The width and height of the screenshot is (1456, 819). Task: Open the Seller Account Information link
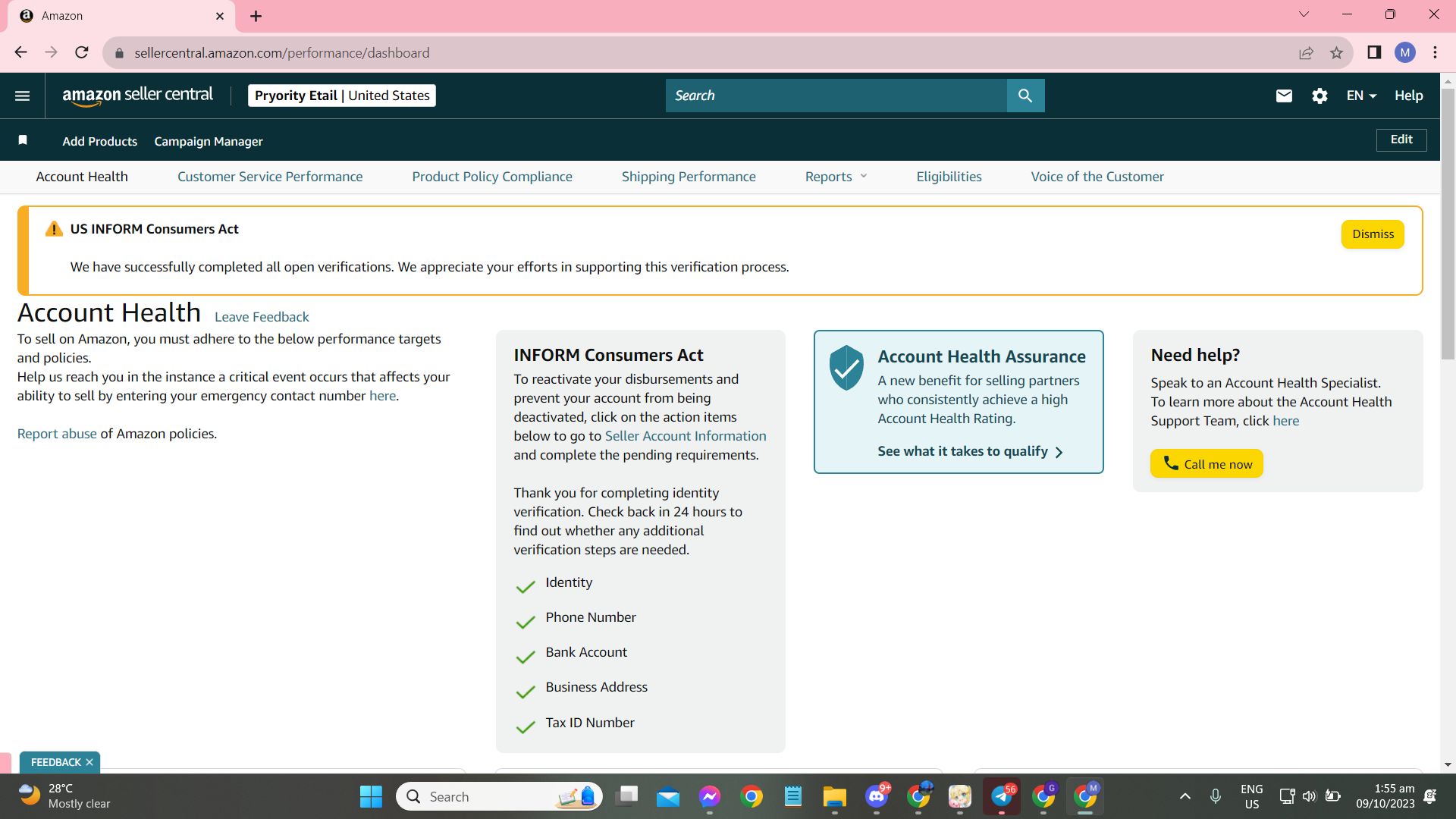pos(686,436)
